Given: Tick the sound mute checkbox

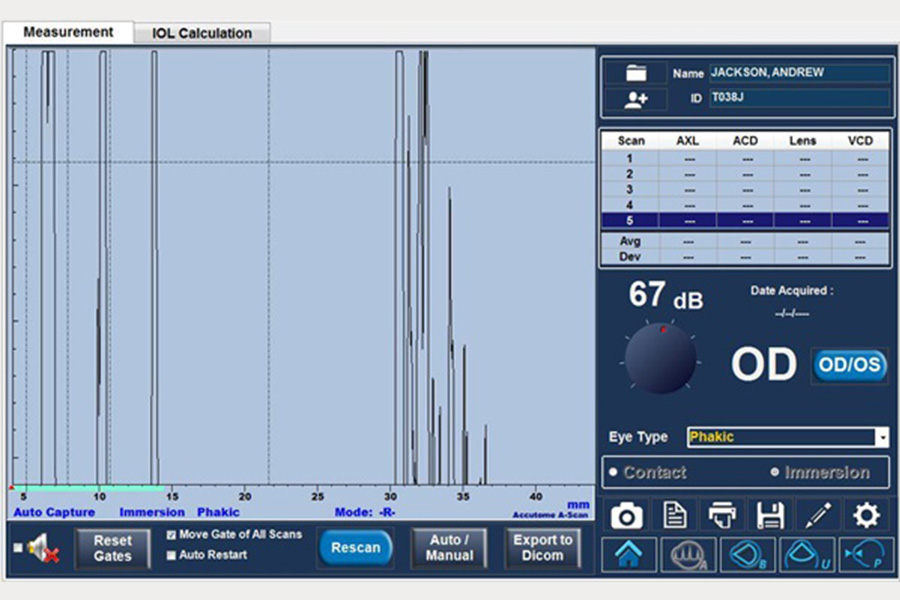Looking at the screenshot, I should [x=18, y=548].
